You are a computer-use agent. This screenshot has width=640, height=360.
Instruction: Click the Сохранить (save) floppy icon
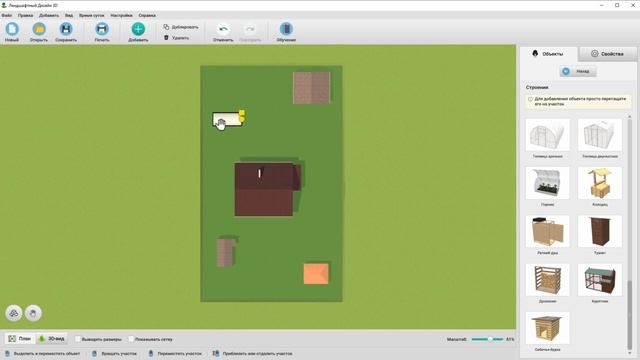click(66, 29)
